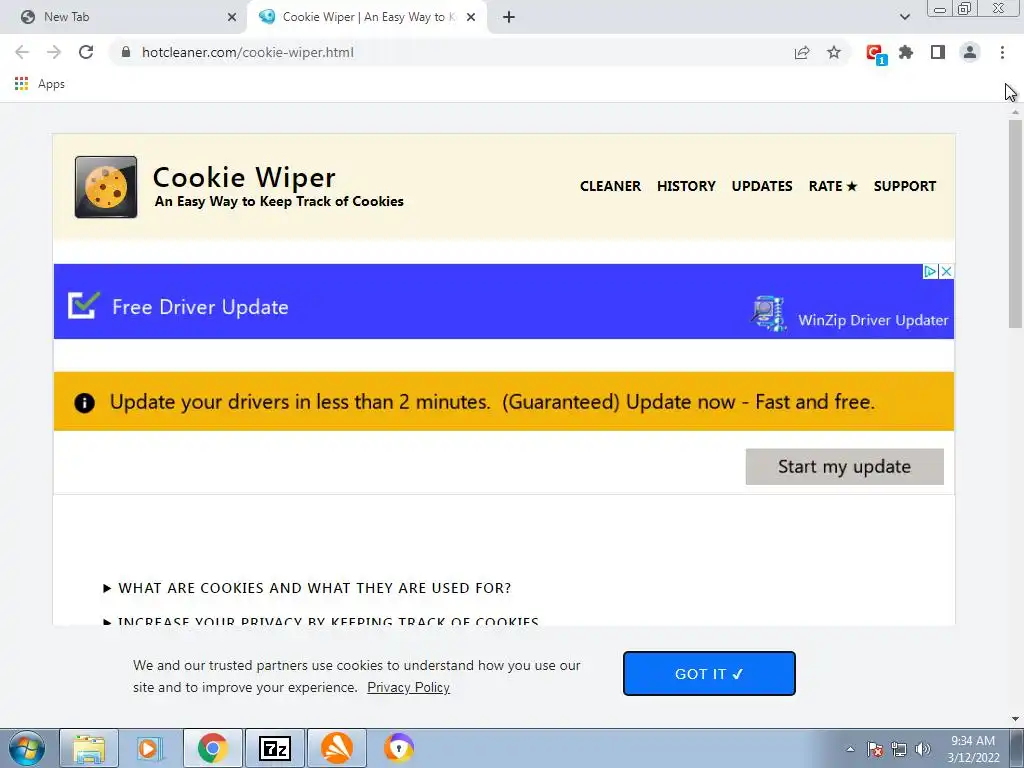Click the update drivers yellow banner text

492,402
